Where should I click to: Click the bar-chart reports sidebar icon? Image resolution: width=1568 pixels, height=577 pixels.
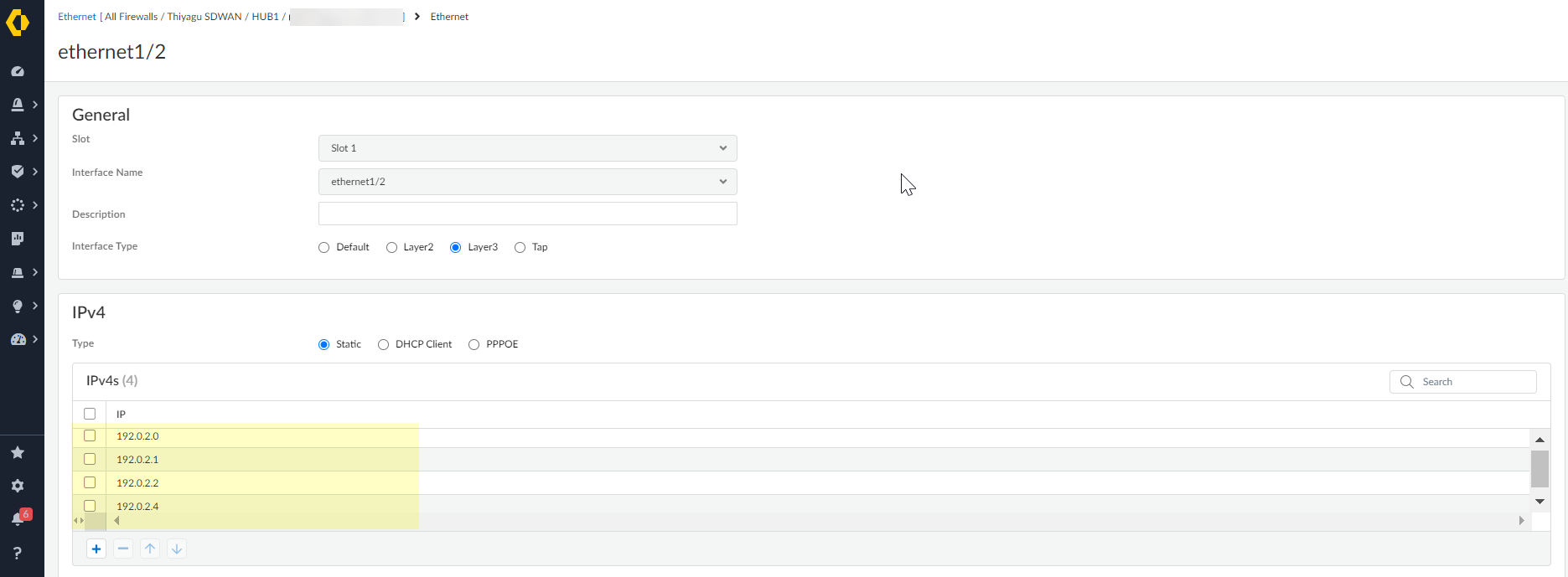click(x=16, y=238)
